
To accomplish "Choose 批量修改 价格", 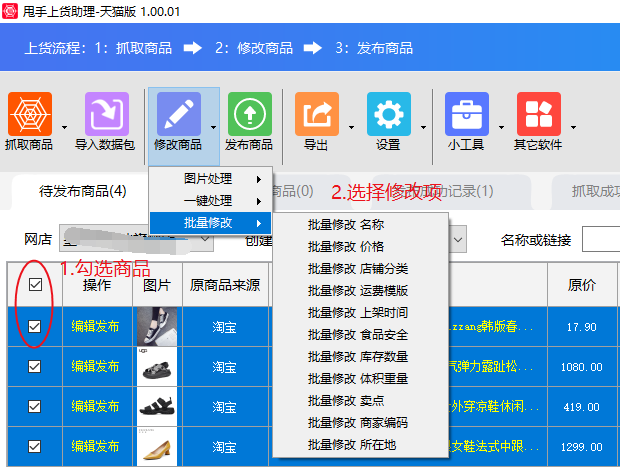I will pyautogui.click(x=361, y=247).
